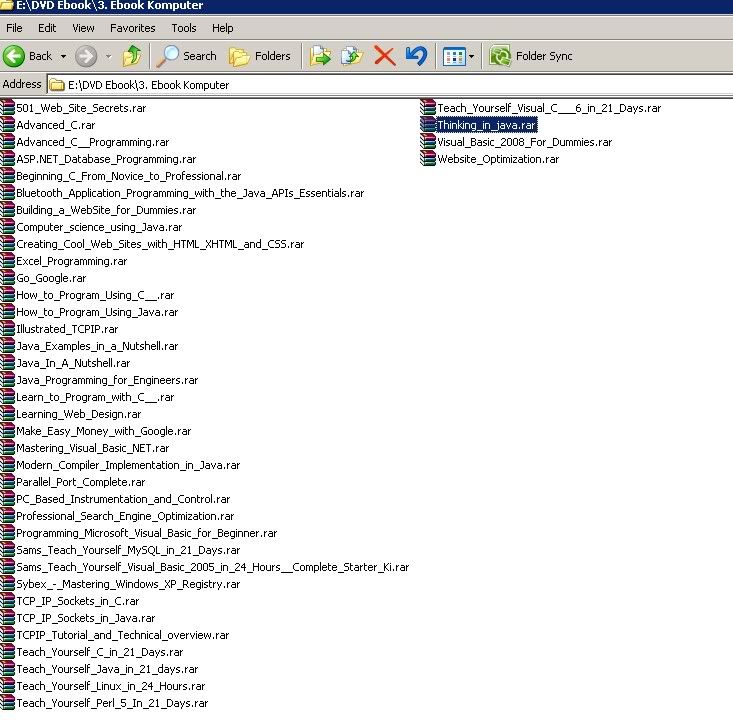Open the Edit menu

47,28
